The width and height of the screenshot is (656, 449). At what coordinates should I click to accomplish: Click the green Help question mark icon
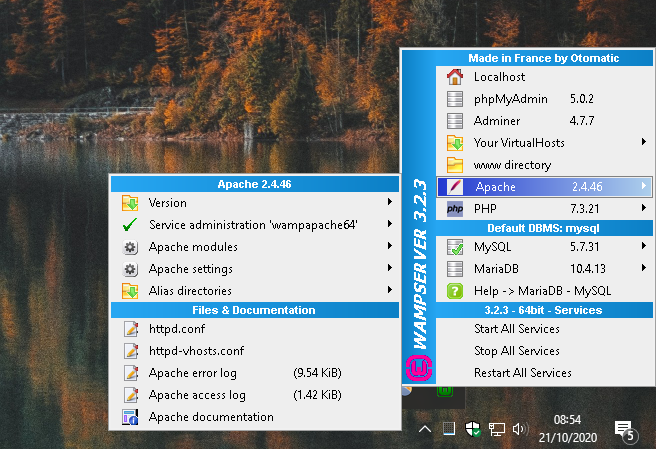455,291
